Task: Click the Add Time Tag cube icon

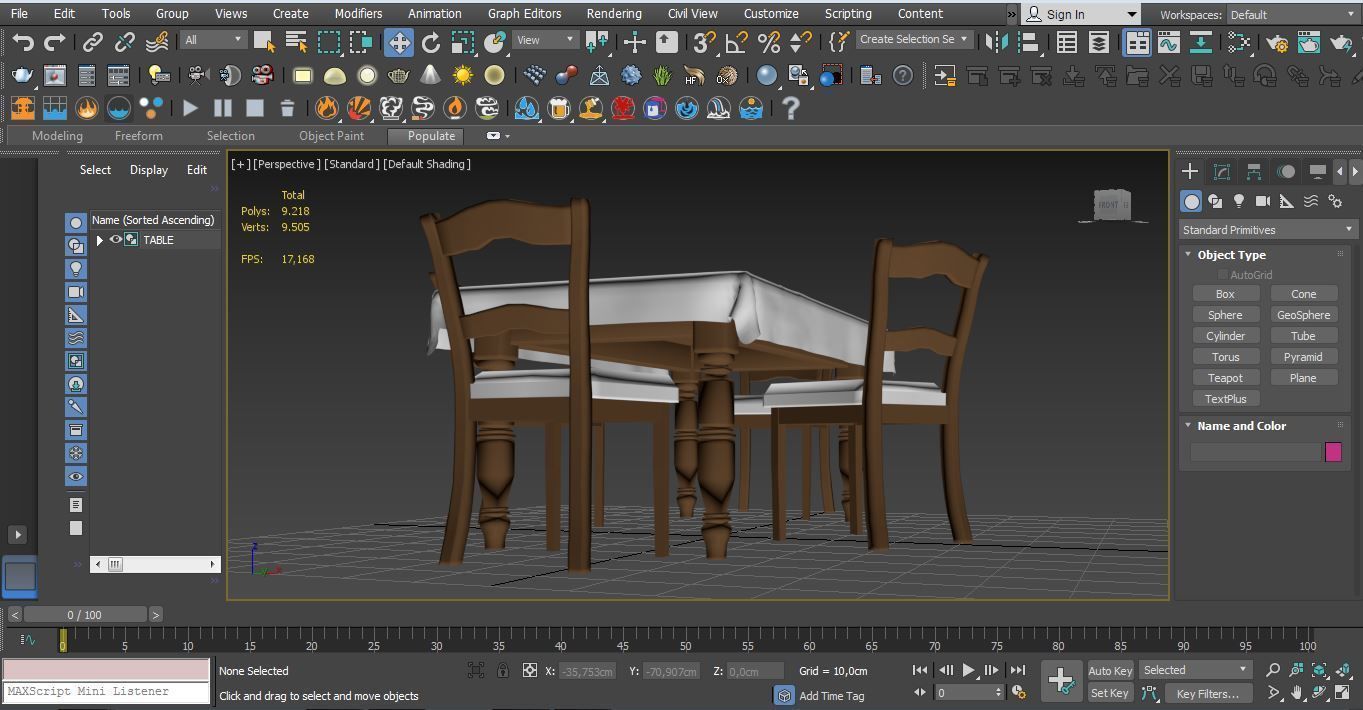Action: pyautogui.click(x=785, y=695)
